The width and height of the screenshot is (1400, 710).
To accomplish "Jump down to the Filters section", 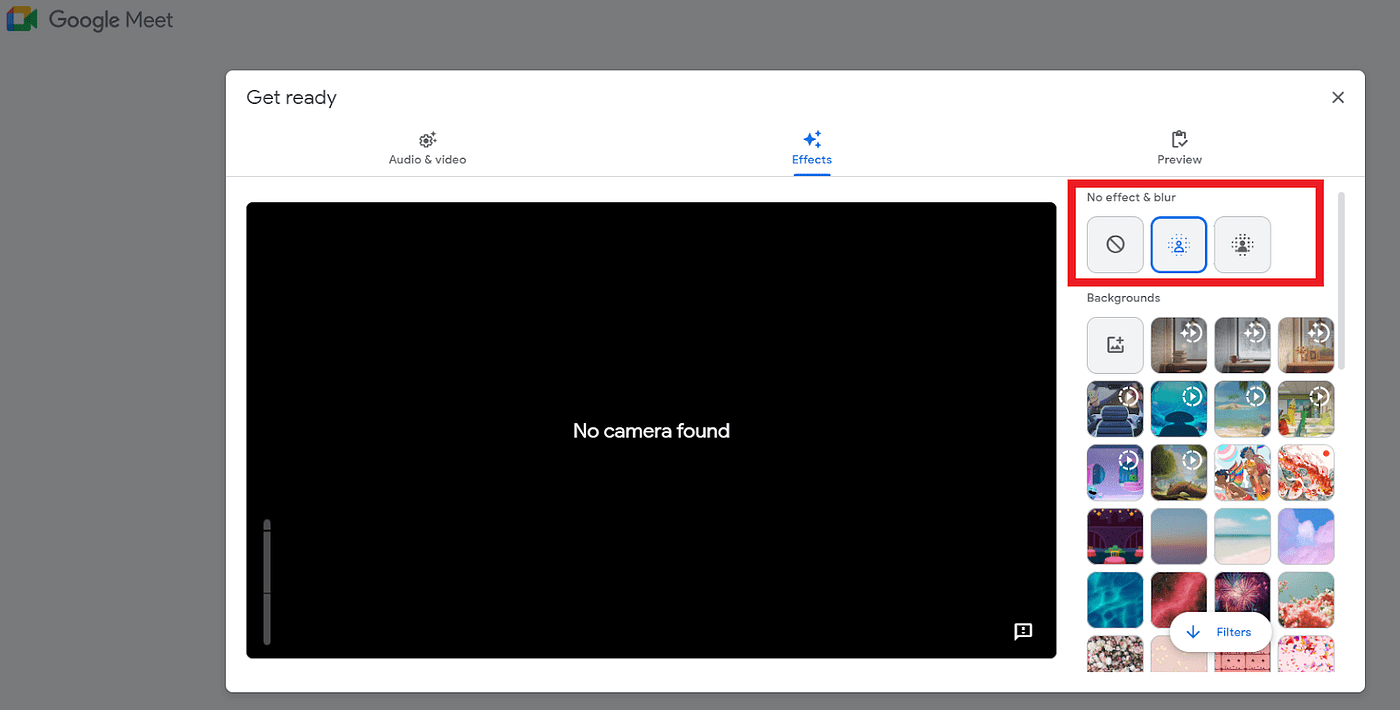I will click(1220, 632).
